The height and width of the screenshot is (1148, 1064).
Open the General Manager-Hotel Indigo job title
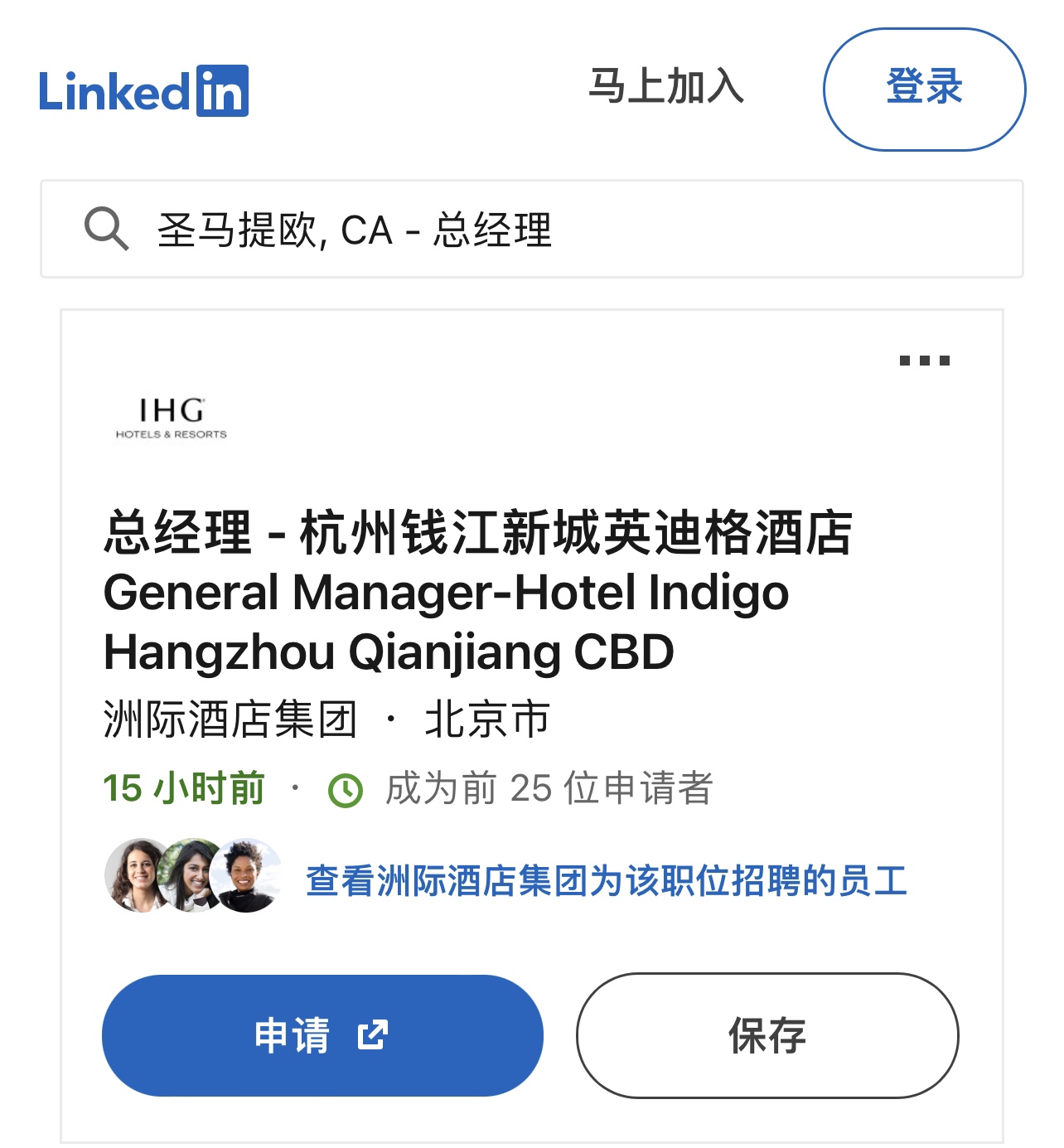pos(478,592)
